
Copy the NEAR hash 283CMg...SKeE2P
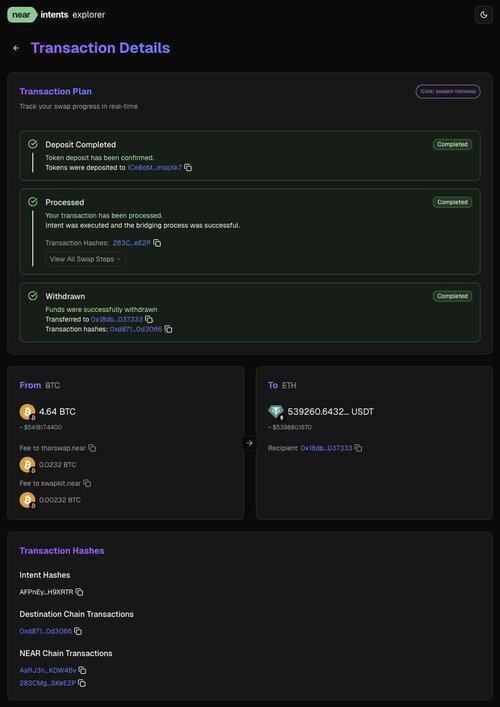(82, 683)
